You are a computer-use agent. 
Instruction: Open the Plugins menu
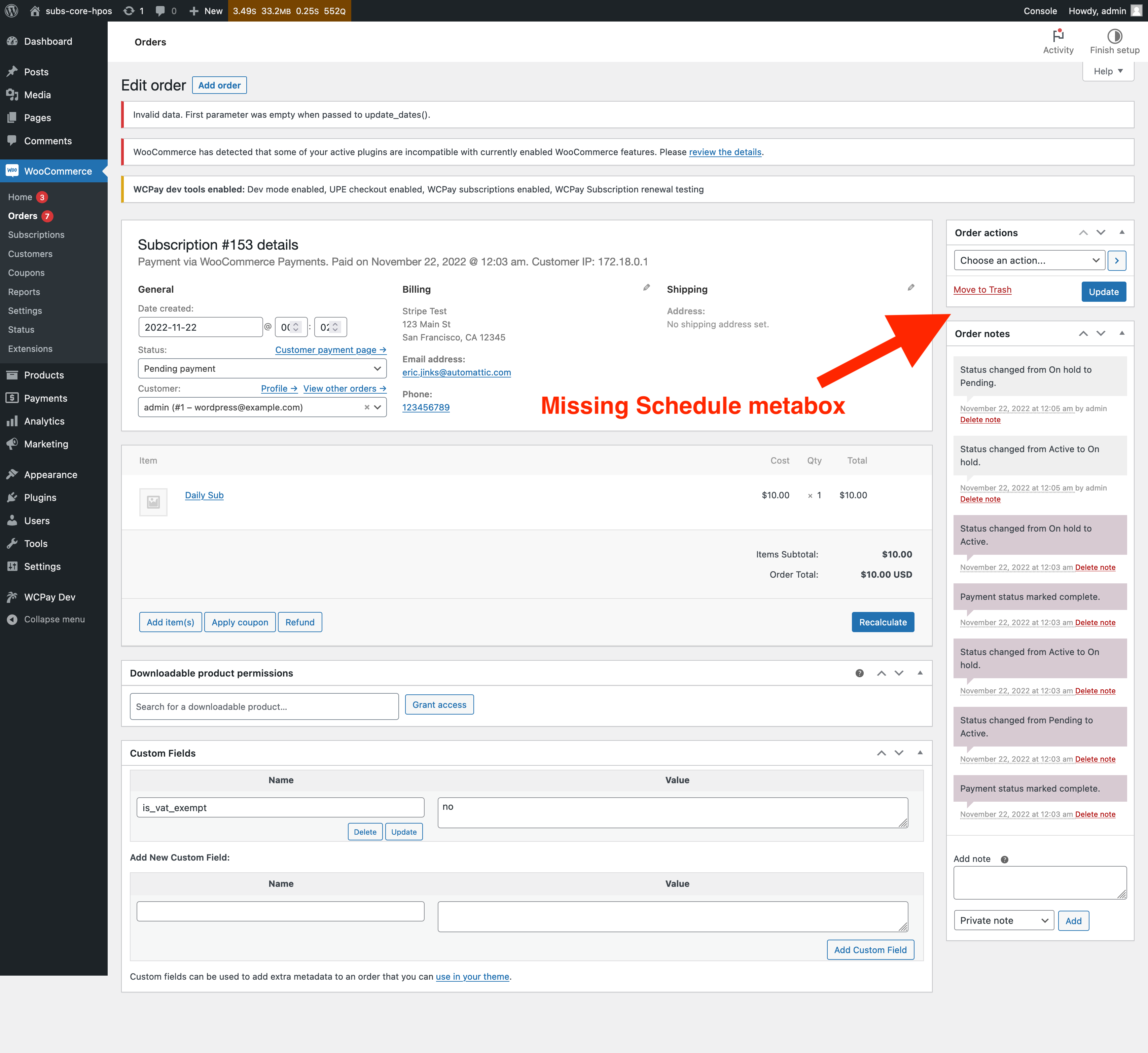coord(39,498)
